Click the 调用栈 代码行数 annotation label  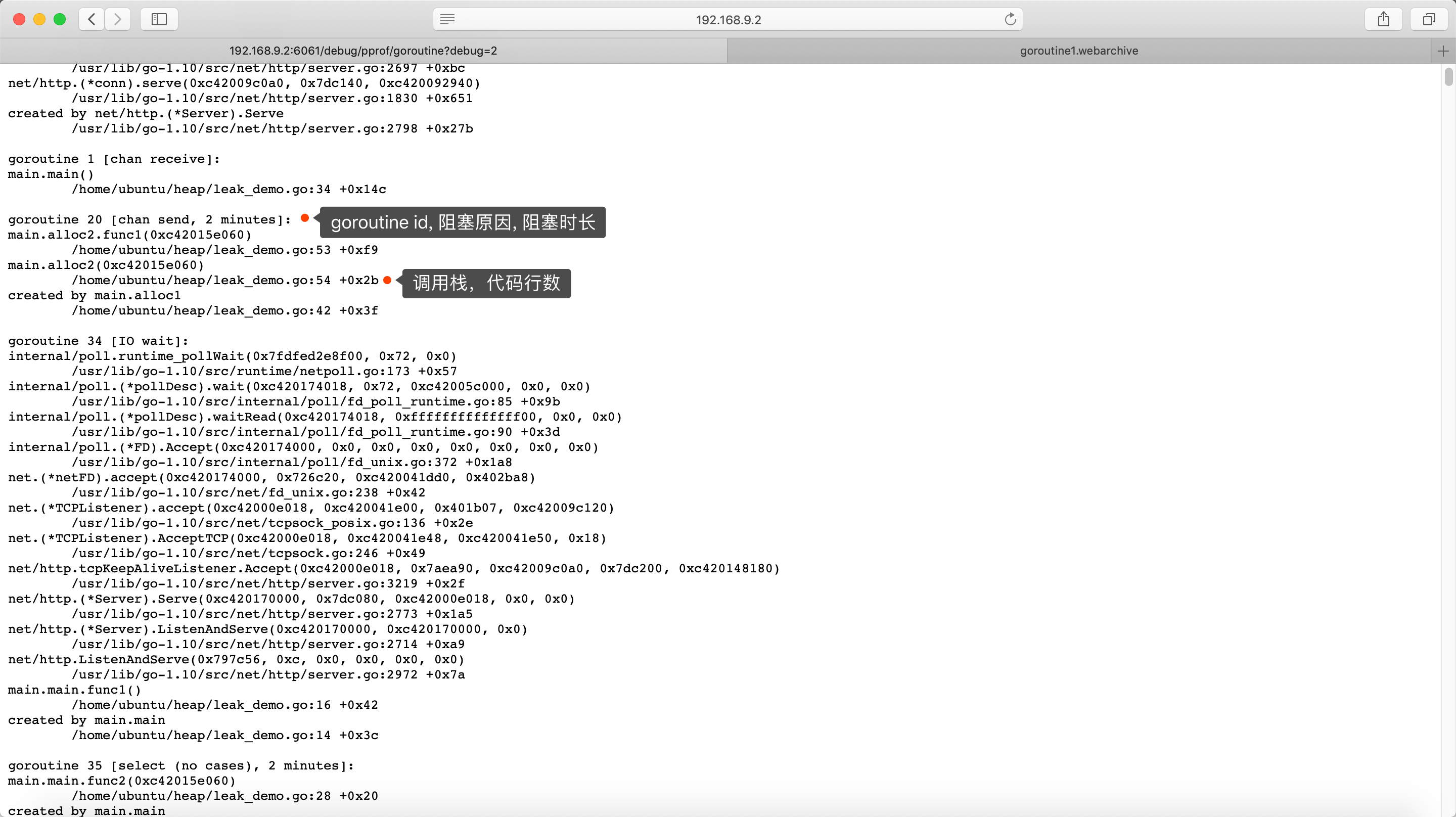[486, 283]
